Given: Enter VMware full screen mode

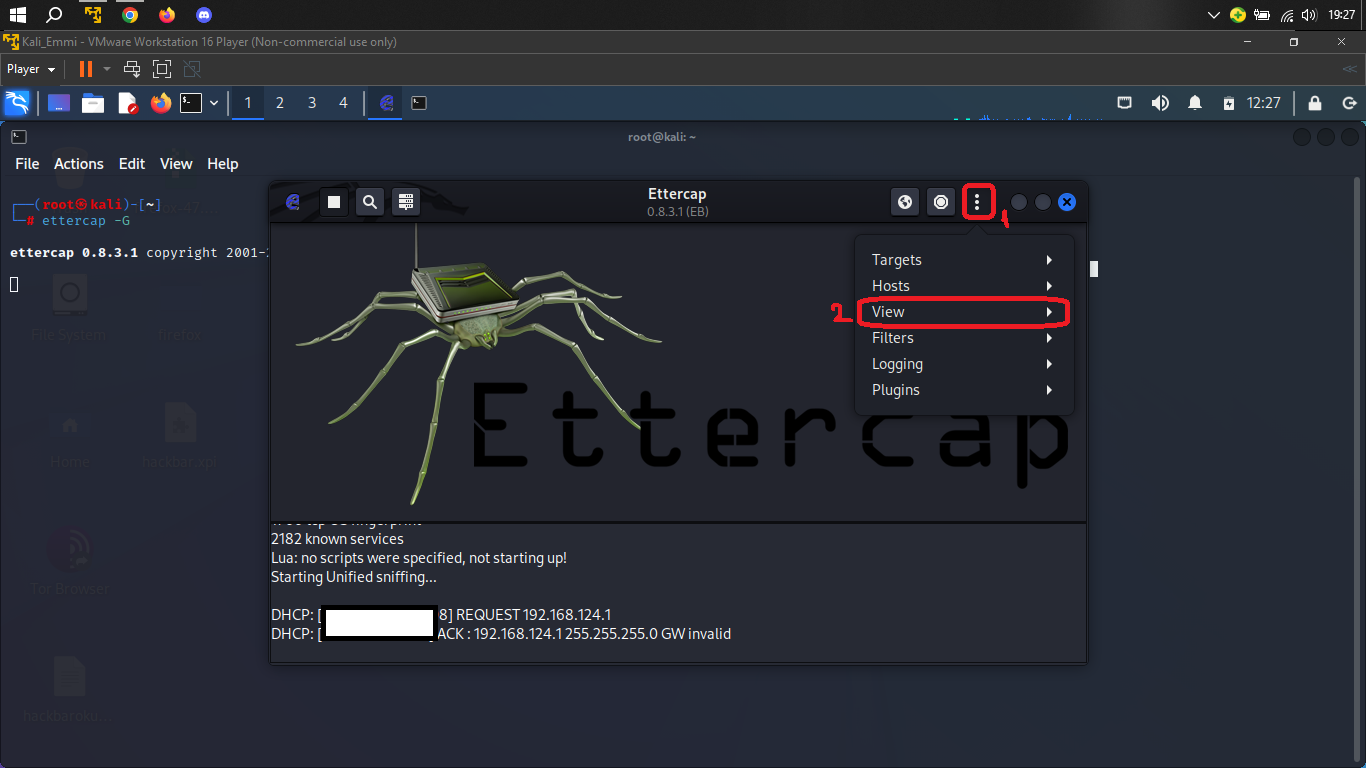Looking at the screenshot, I should coord(162,69).
